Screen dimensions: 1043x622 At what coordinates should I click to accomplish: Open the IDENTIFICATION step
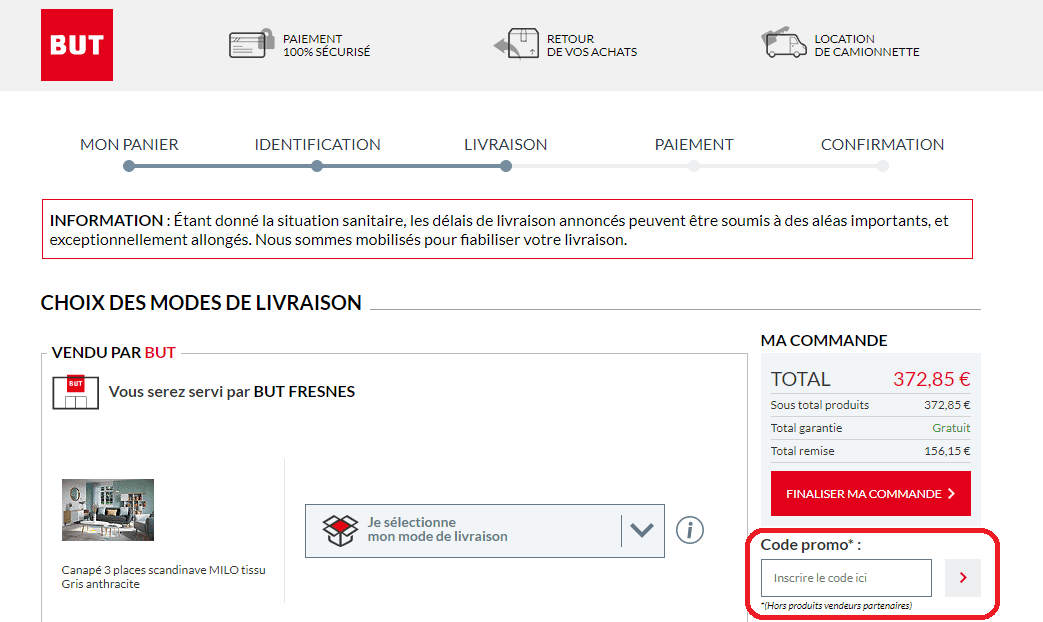pos(317,144)
